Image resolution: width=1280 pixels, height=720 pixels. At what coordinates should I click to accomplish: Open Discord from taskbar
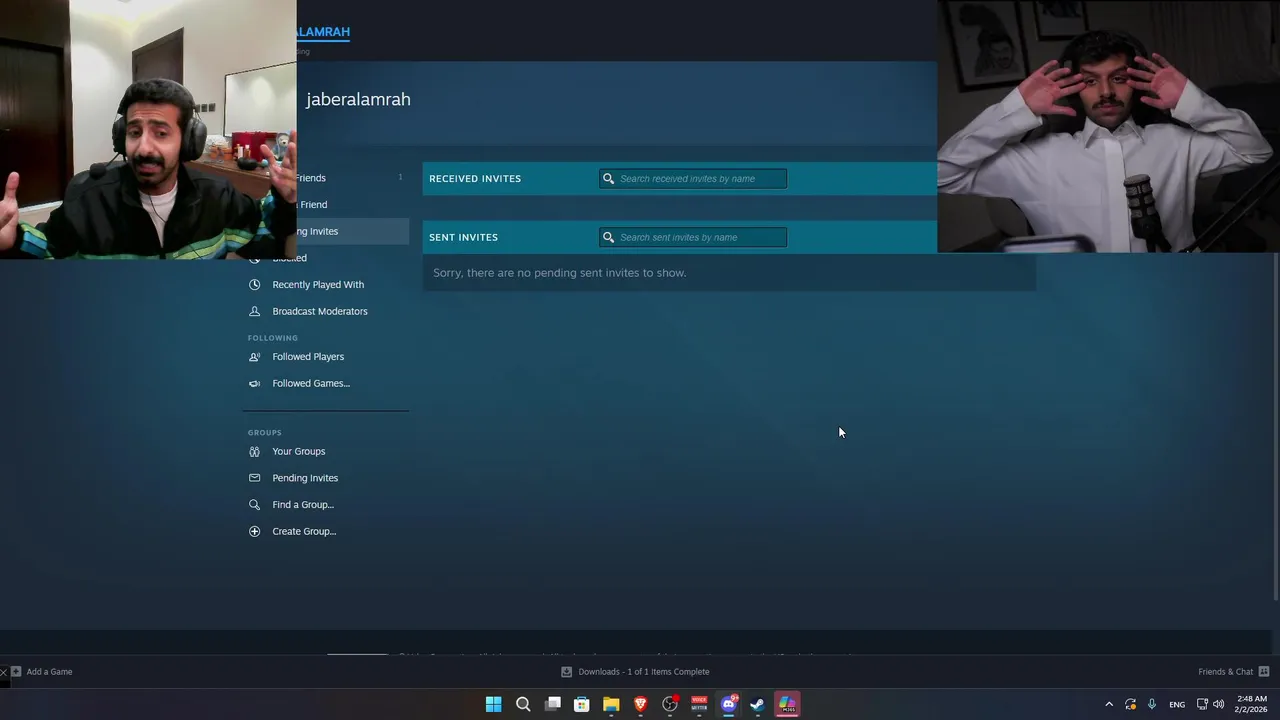click(729, 704)
